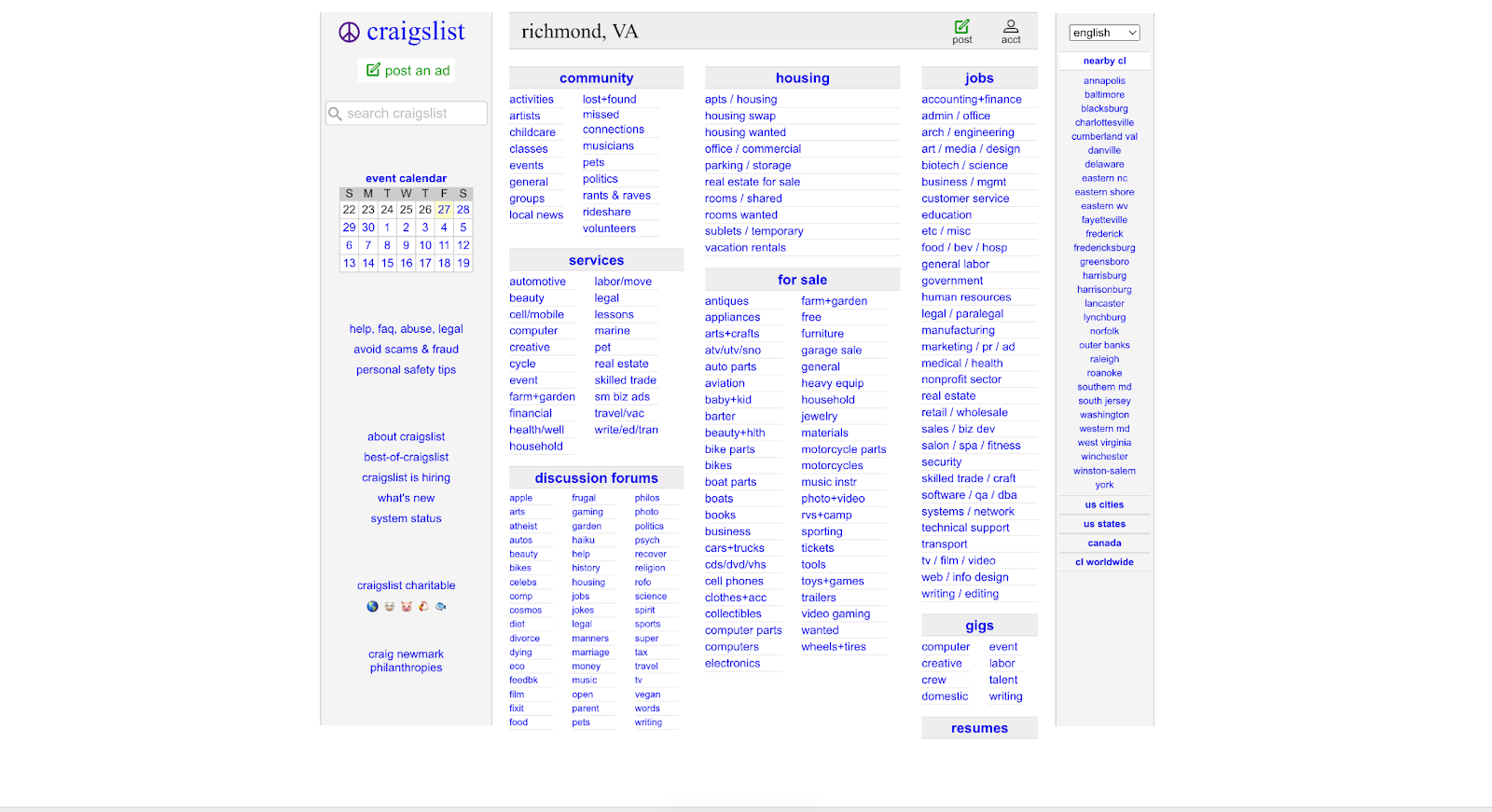
Task: Click the globe emoji under craigslist charitable
Action: (373, 606)
